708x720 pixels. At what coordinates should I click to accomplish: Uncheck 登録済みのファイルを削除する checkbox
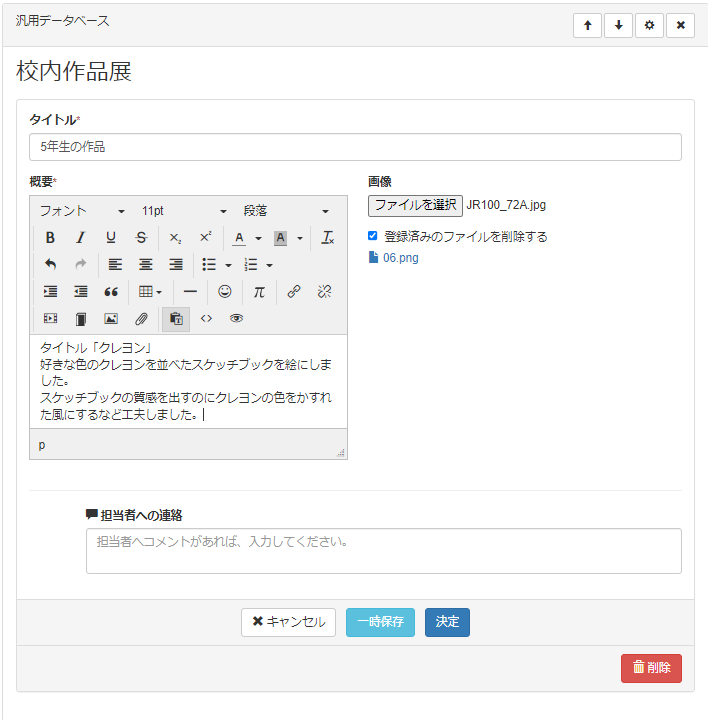coord(373,236)
